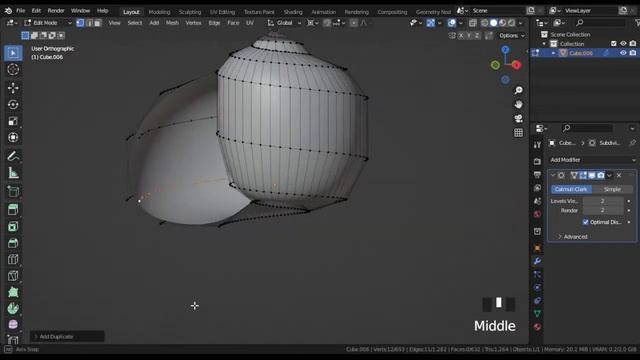Expand Cube.006 tree item

click(x=553, y=53)
